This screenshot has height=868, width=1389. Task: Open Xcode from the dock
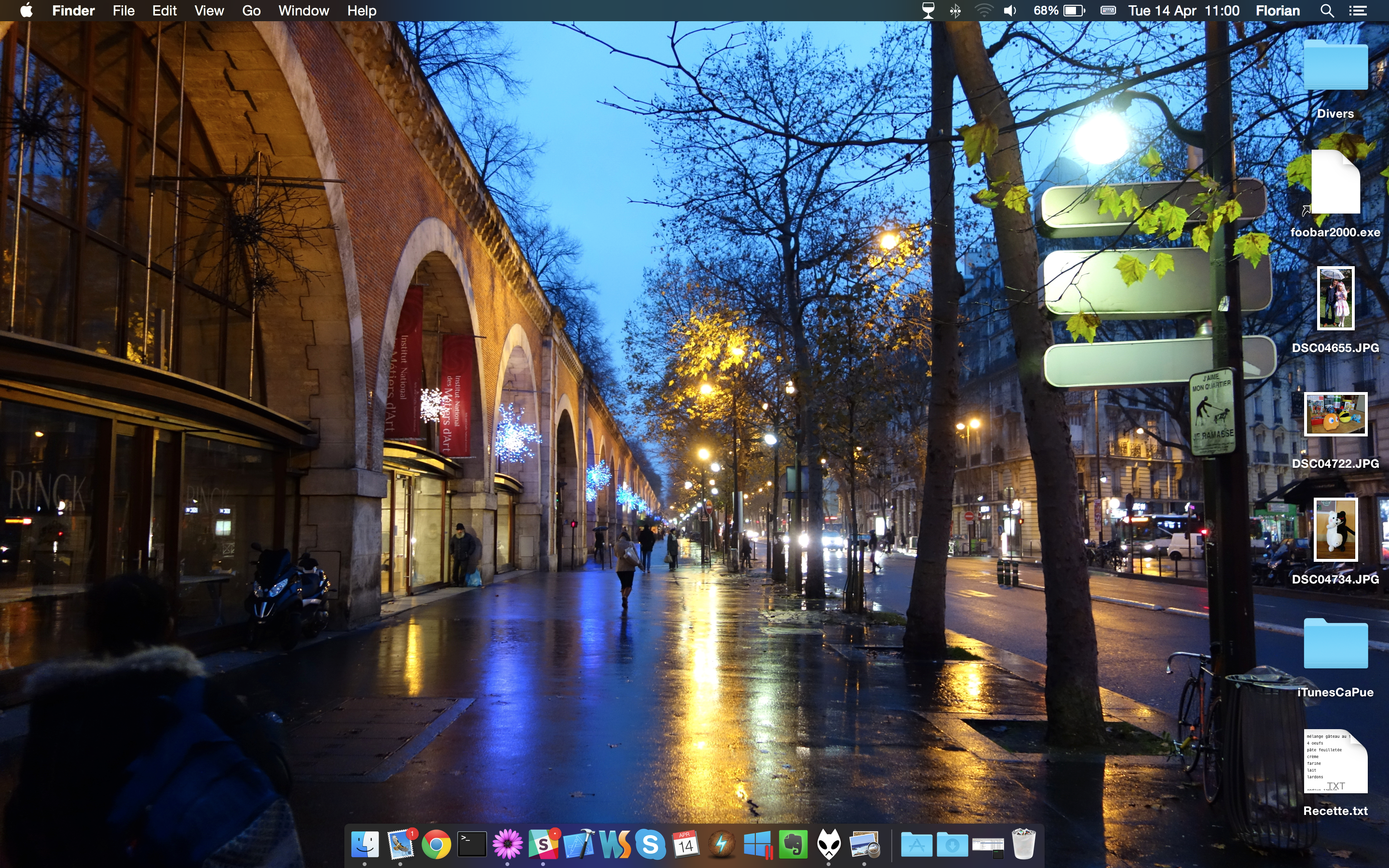click(x=579, y=845)
